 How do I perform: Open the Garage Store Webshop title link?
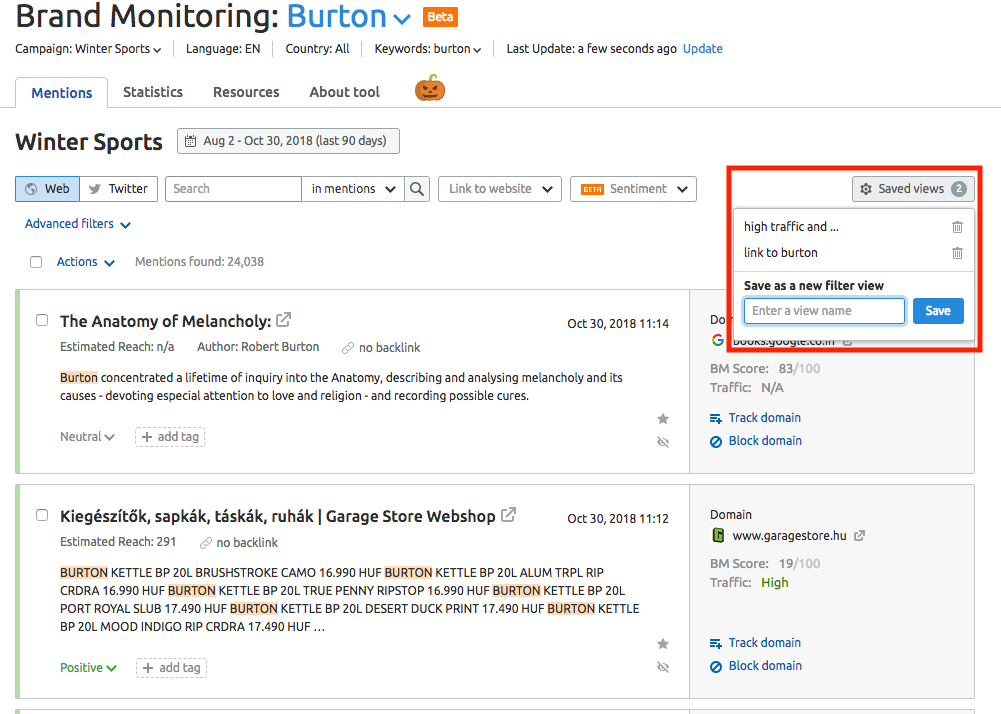pos(278,516)
